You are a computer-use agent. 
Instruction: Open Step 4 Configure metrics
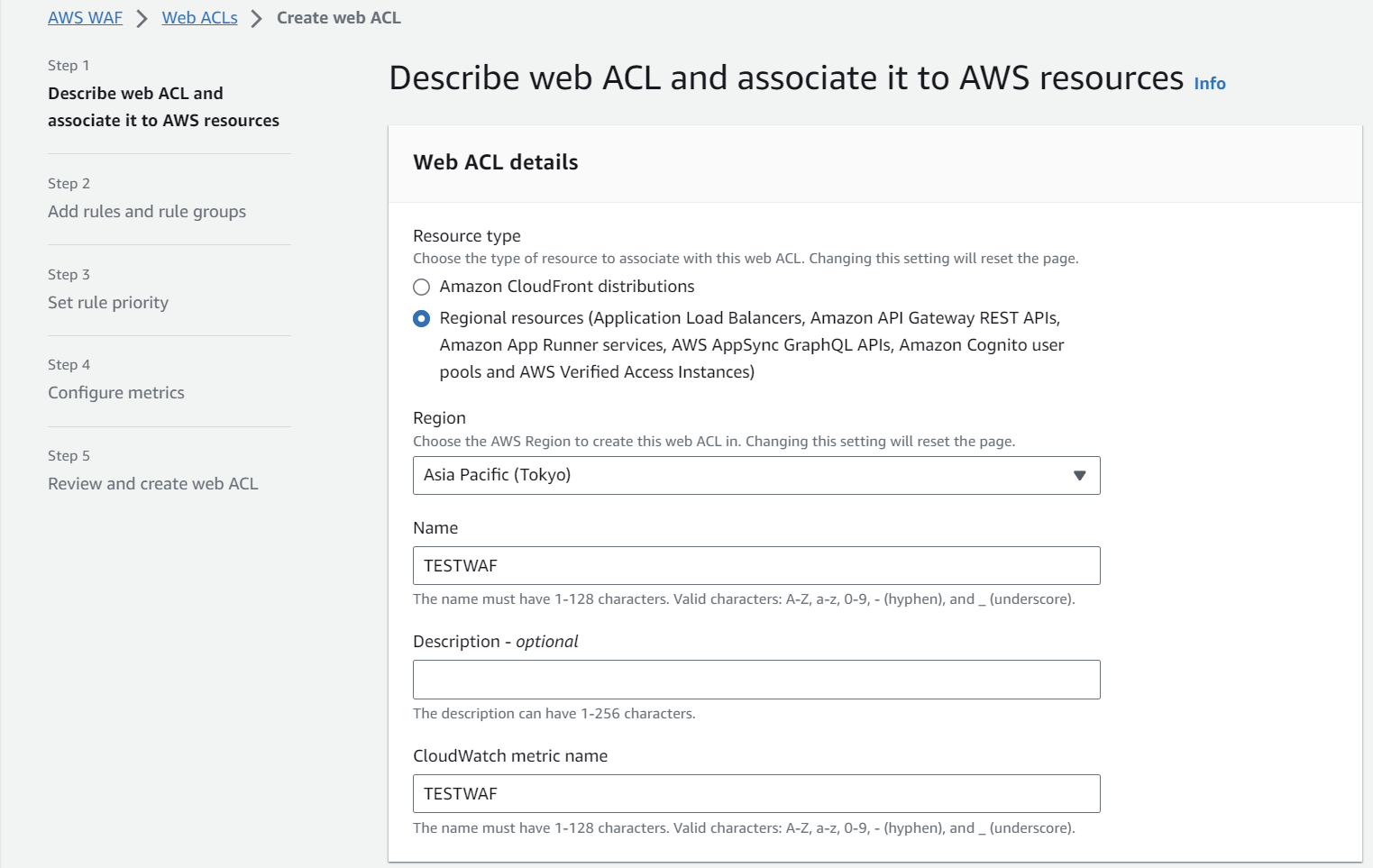coord(116,392)
